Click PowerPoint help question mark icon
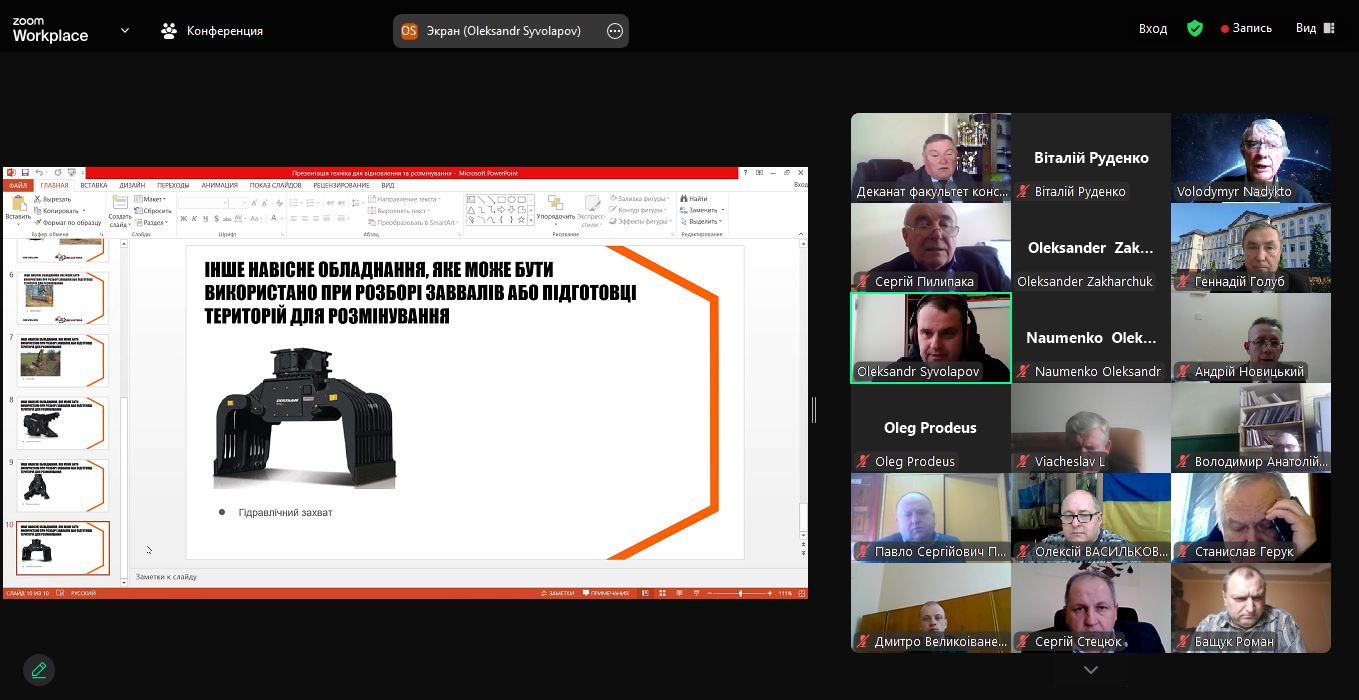 pyautogui.click(x=745, y=172)
